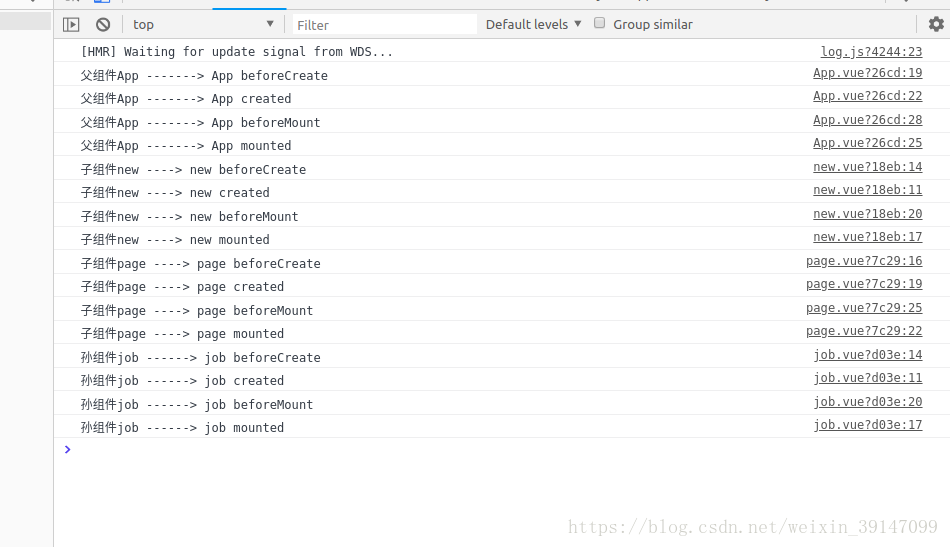Open source link job.vue?d03e:14
Image resolution: width=950 pixels, height=547 pixels.
868,354
